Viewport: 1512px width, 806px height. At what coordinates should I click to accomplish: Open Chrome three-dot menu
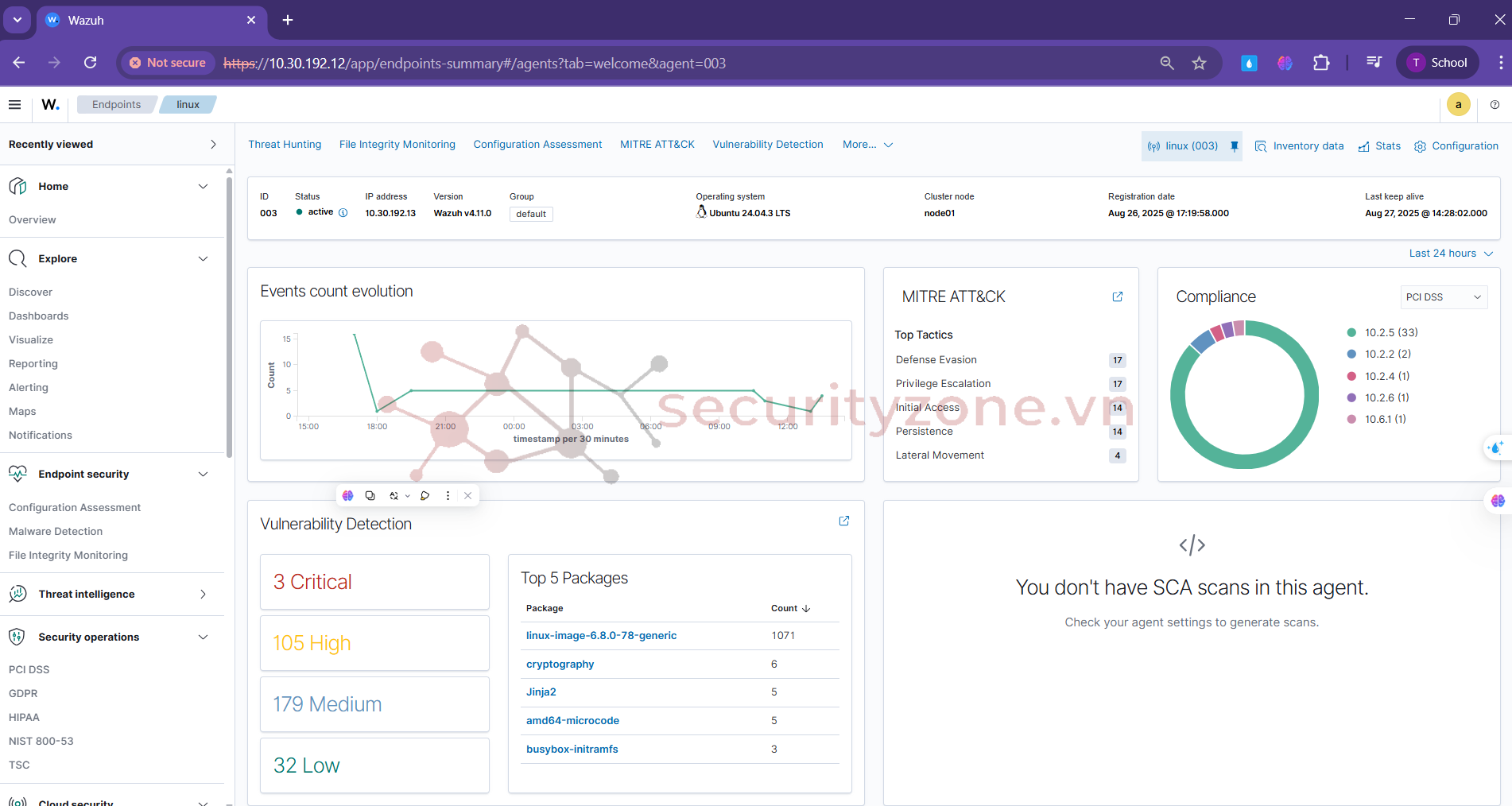(1500, 63)
